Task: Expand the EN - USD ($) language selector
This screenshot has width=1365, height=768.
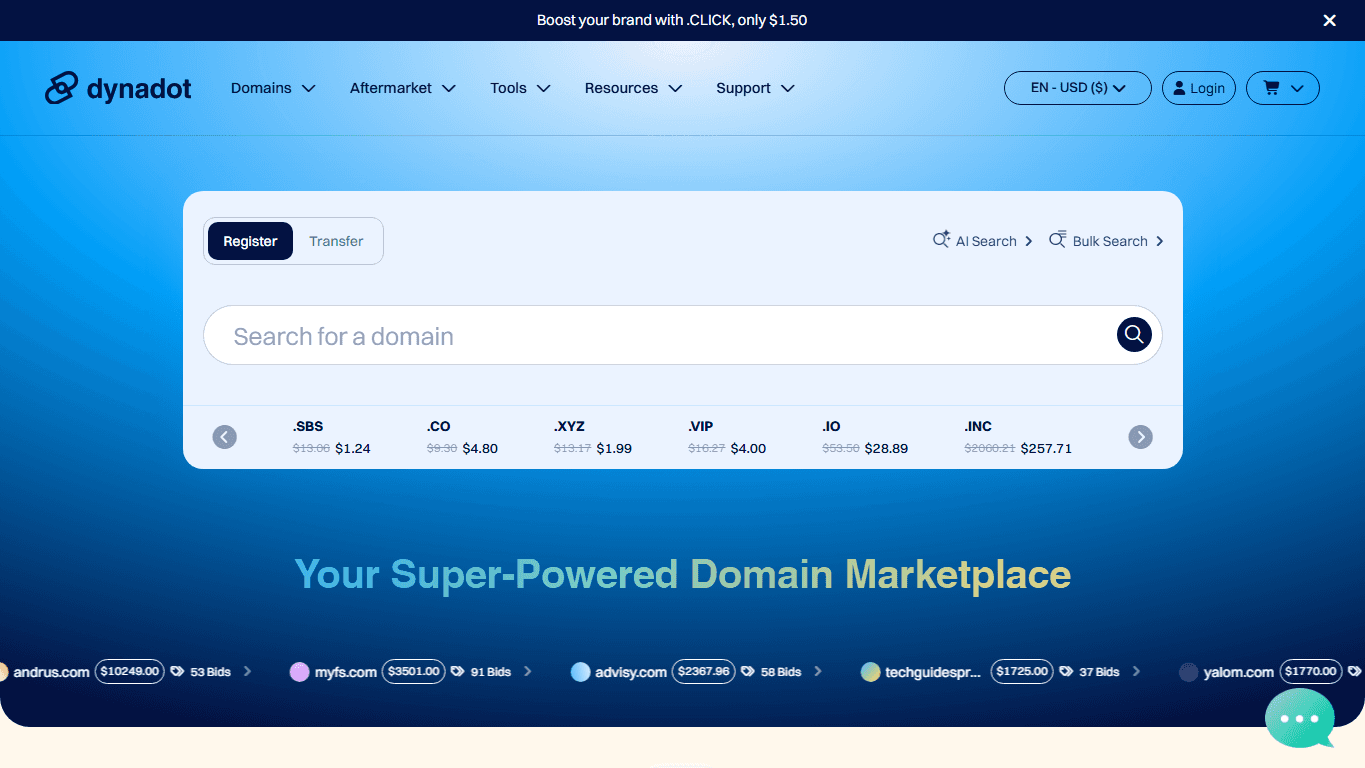Action: pyautogui.click(x=1078, y=88)
